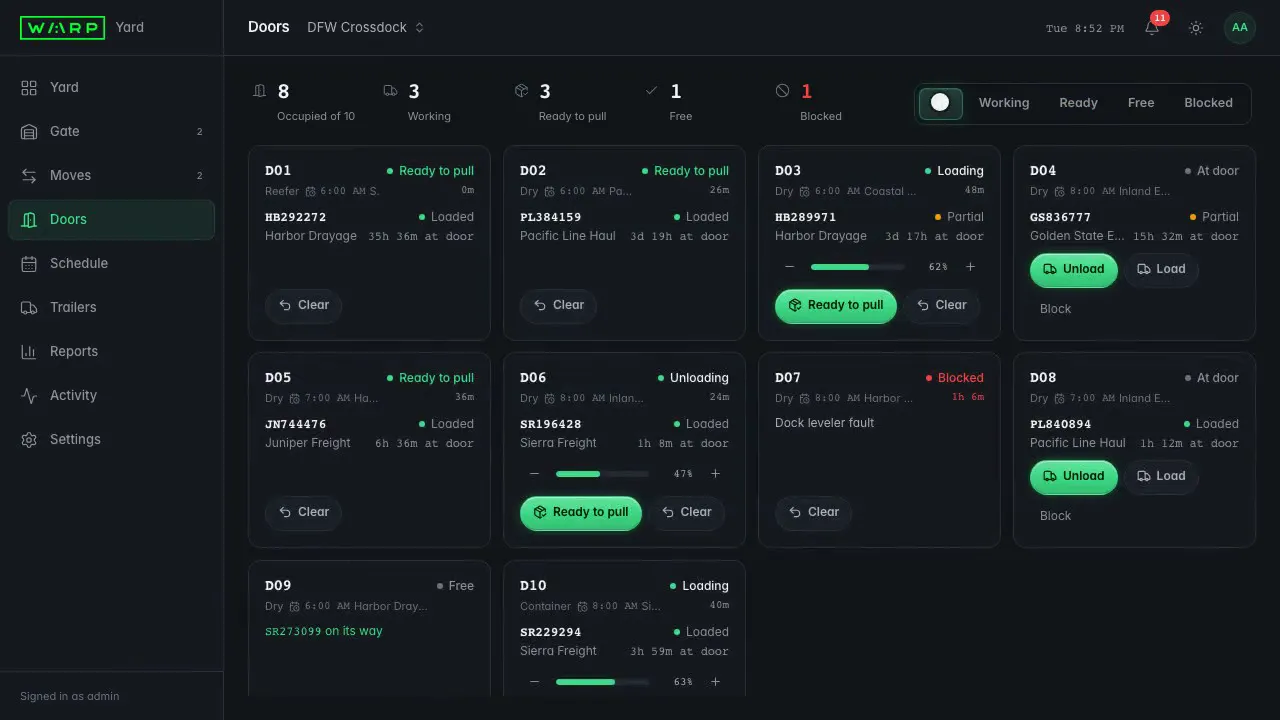Open the DFW Crossdock facility selector
The width and height of the screenshot is (1280, 720).
(366, 28)
